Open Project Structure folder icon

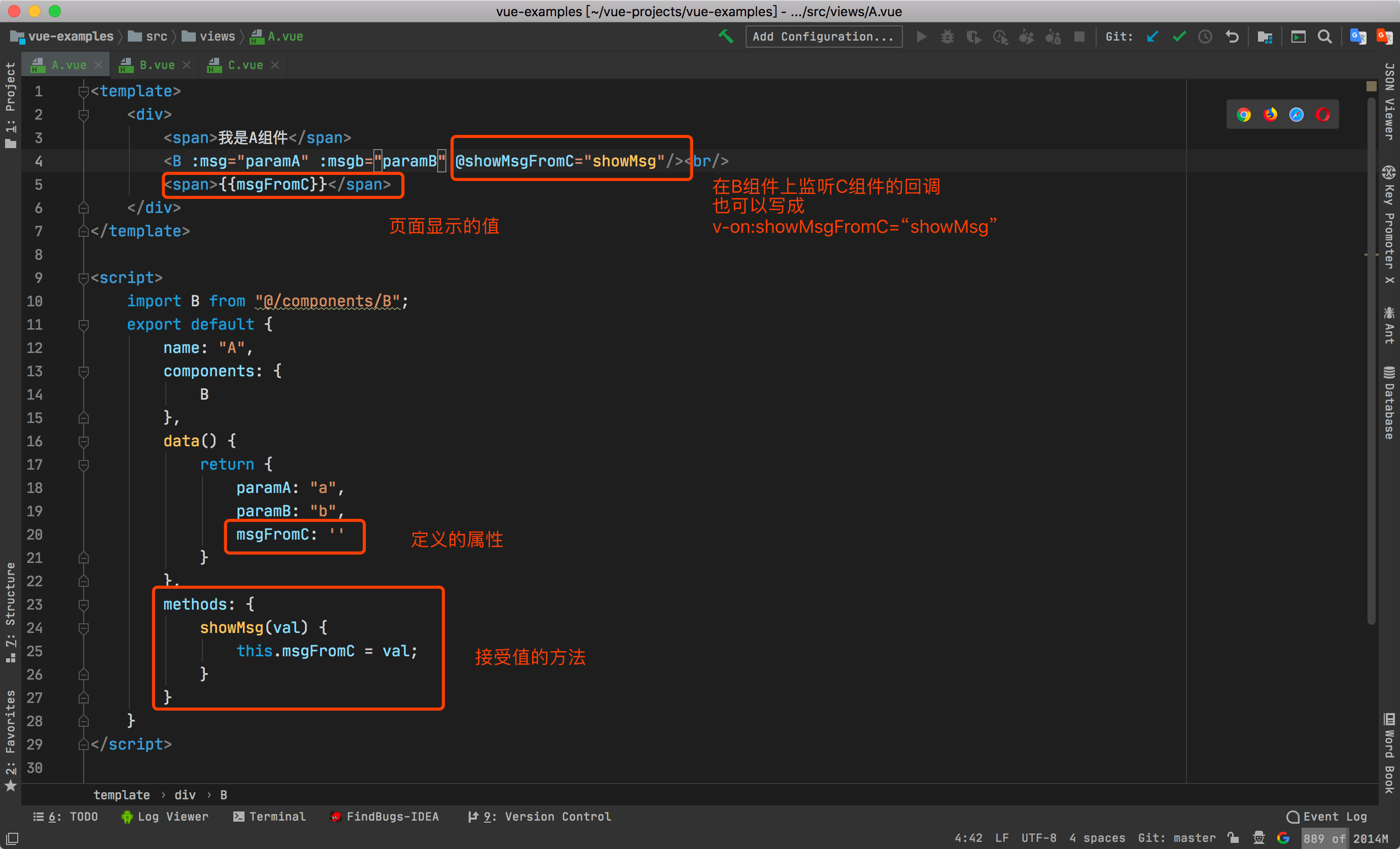click(1265, 37)
